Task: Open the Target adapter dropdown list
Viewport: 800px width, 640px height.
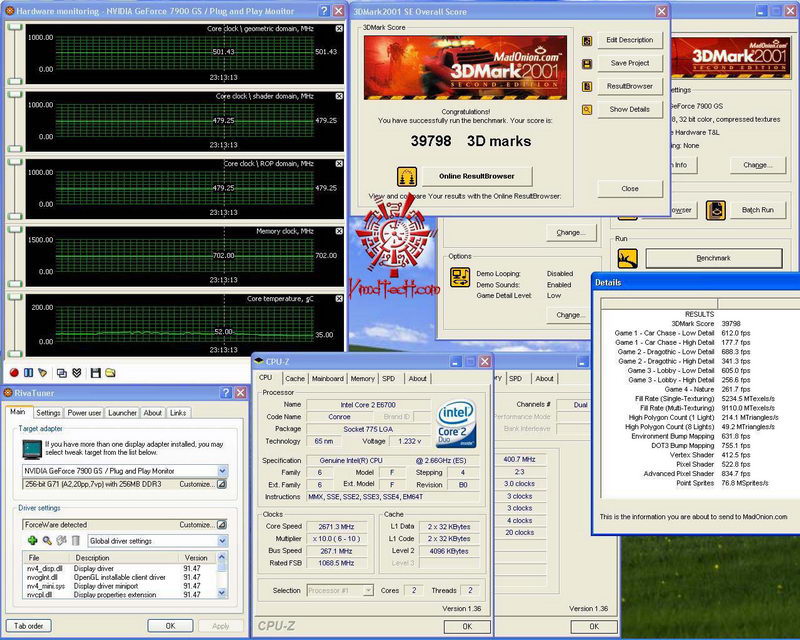Action: (221, 470)
